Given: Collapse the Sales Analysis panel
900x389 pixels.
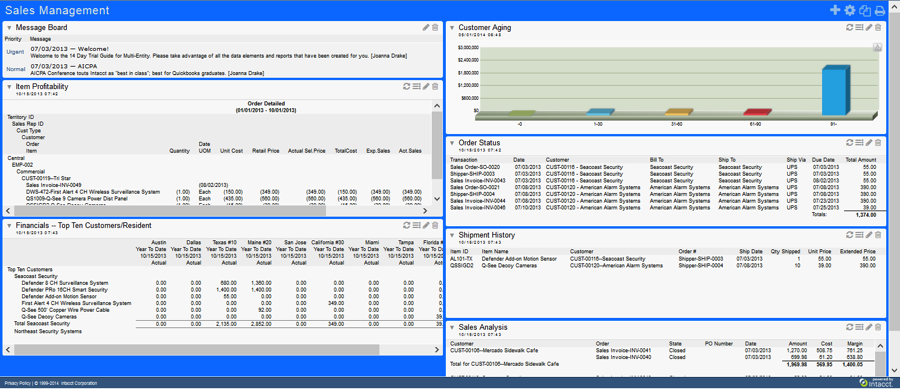Looking at the screenshot, I should click(x=452, y=328).
